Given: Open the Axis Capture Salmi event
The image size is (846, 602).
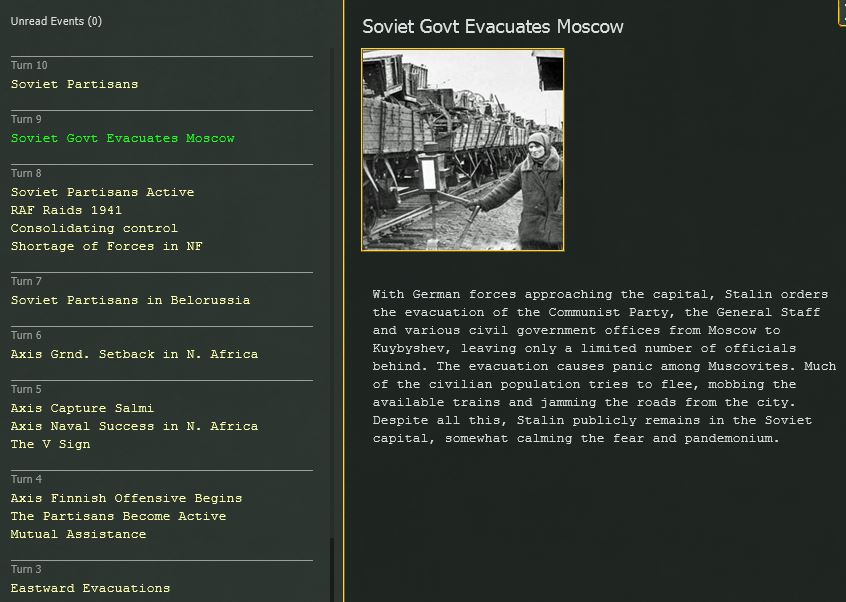Looking at the screenshot, I should pos(82,408).
